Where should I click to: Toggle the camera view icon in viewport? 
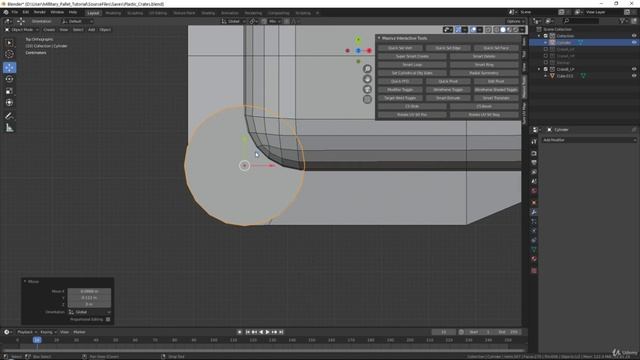367,89
